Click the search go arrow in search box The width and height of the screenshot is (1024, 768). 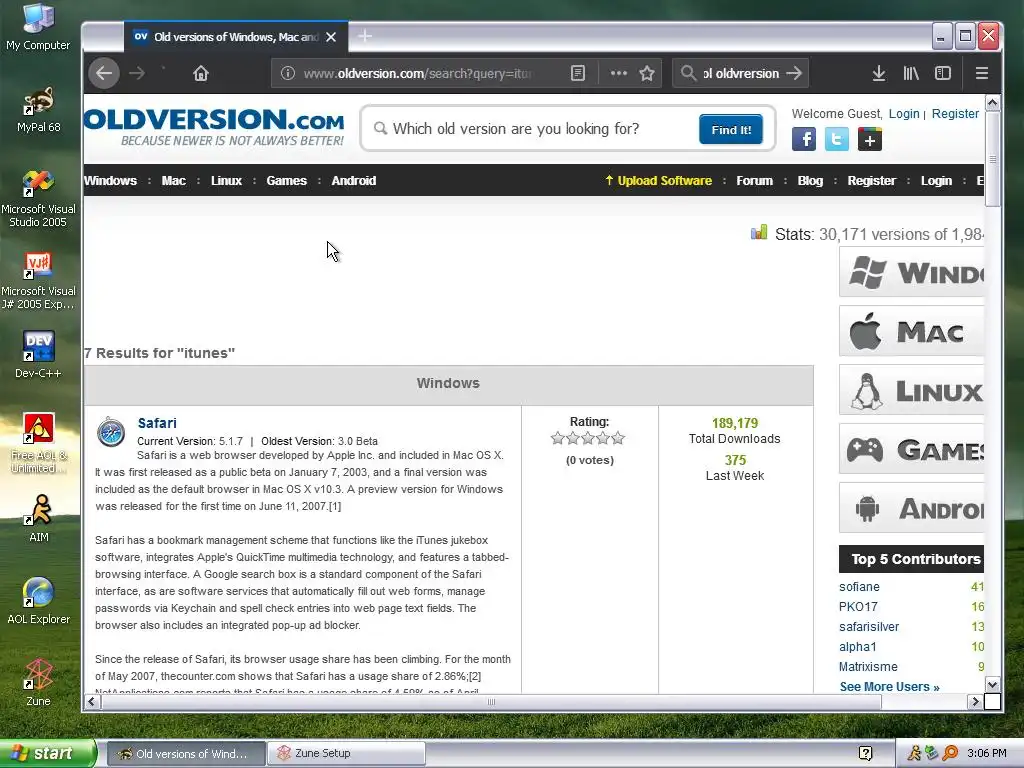point(793,73)
